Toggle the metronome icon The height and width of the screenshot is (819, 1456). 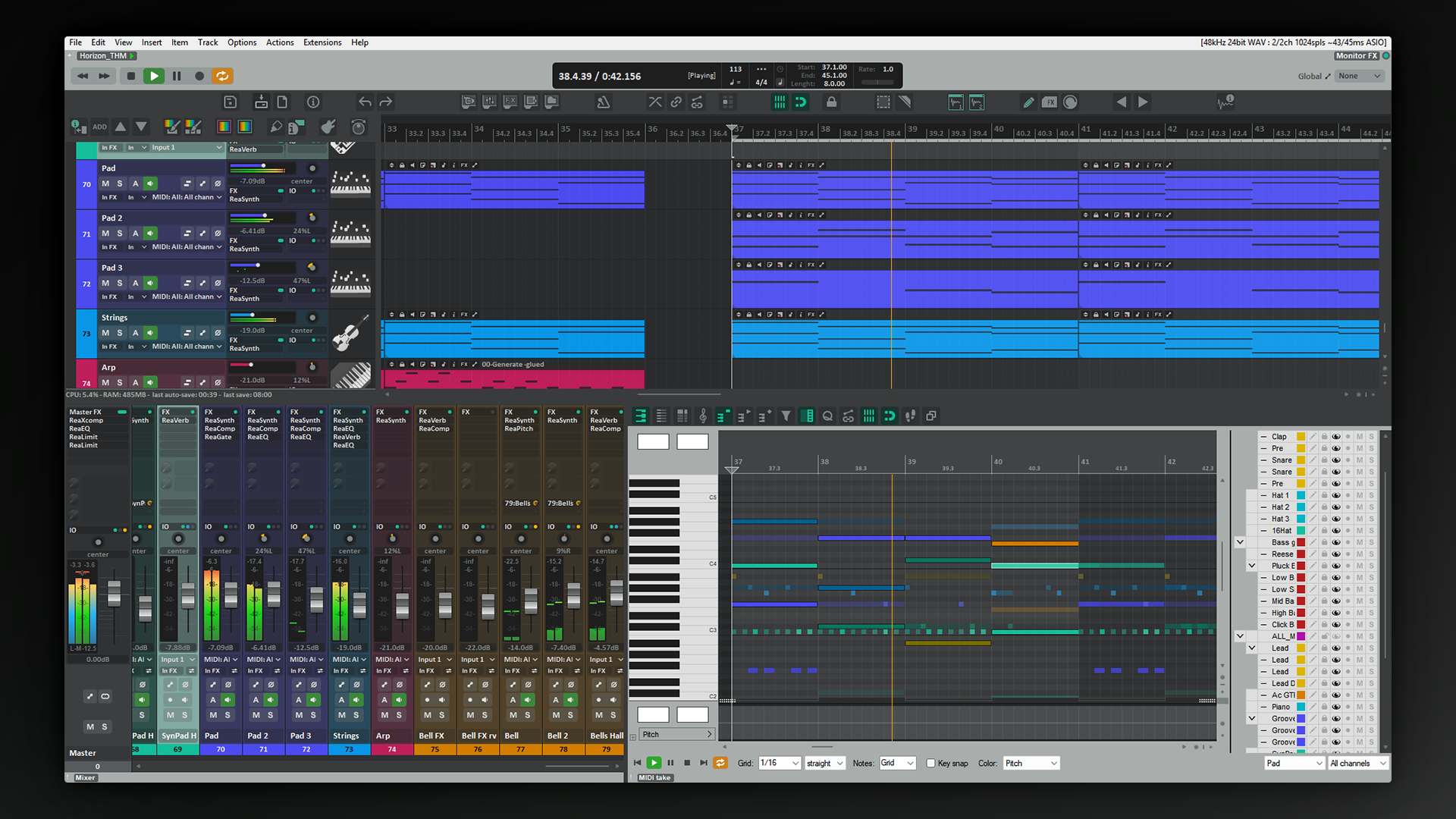[x=603, y=102]
